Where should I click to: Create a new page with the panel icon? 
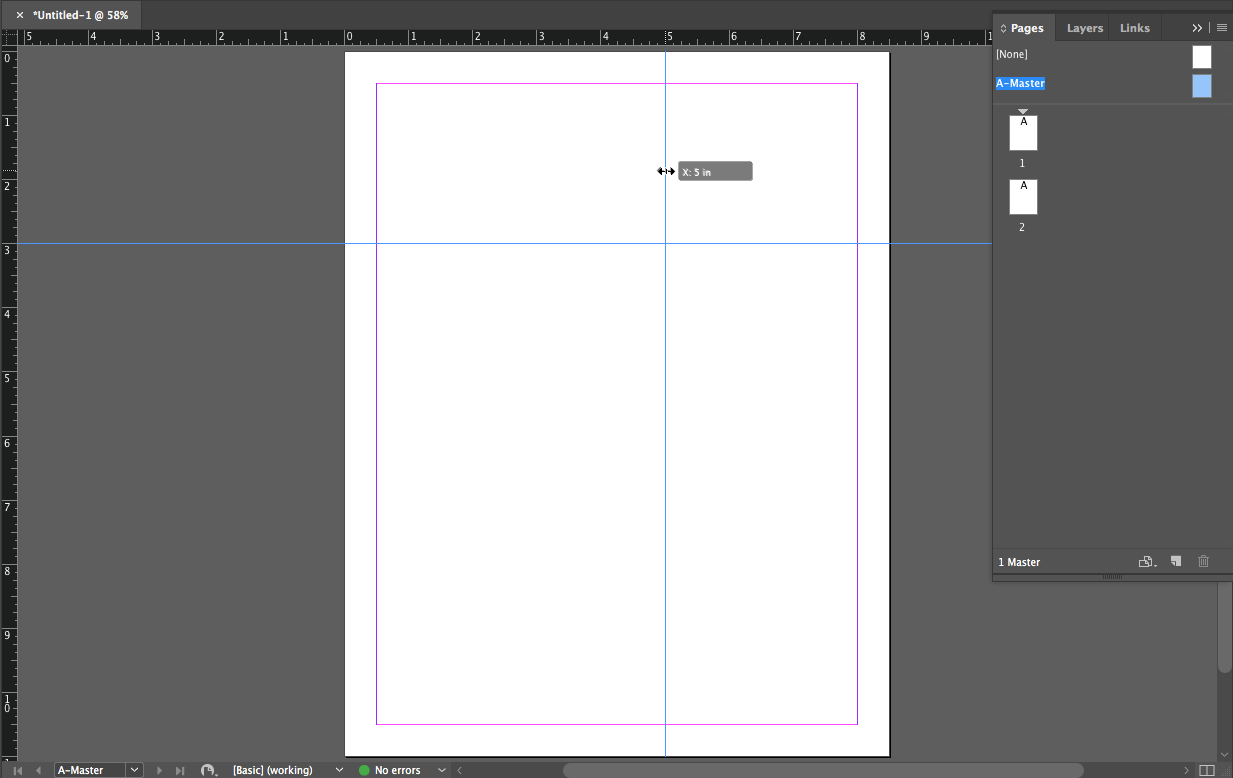click(1176, 562)
